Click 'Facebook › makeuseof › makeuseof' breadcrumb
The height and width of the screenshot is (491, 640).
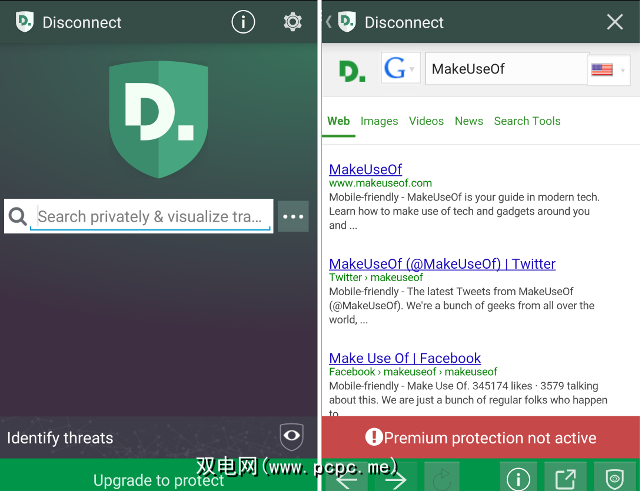[413, 372]
